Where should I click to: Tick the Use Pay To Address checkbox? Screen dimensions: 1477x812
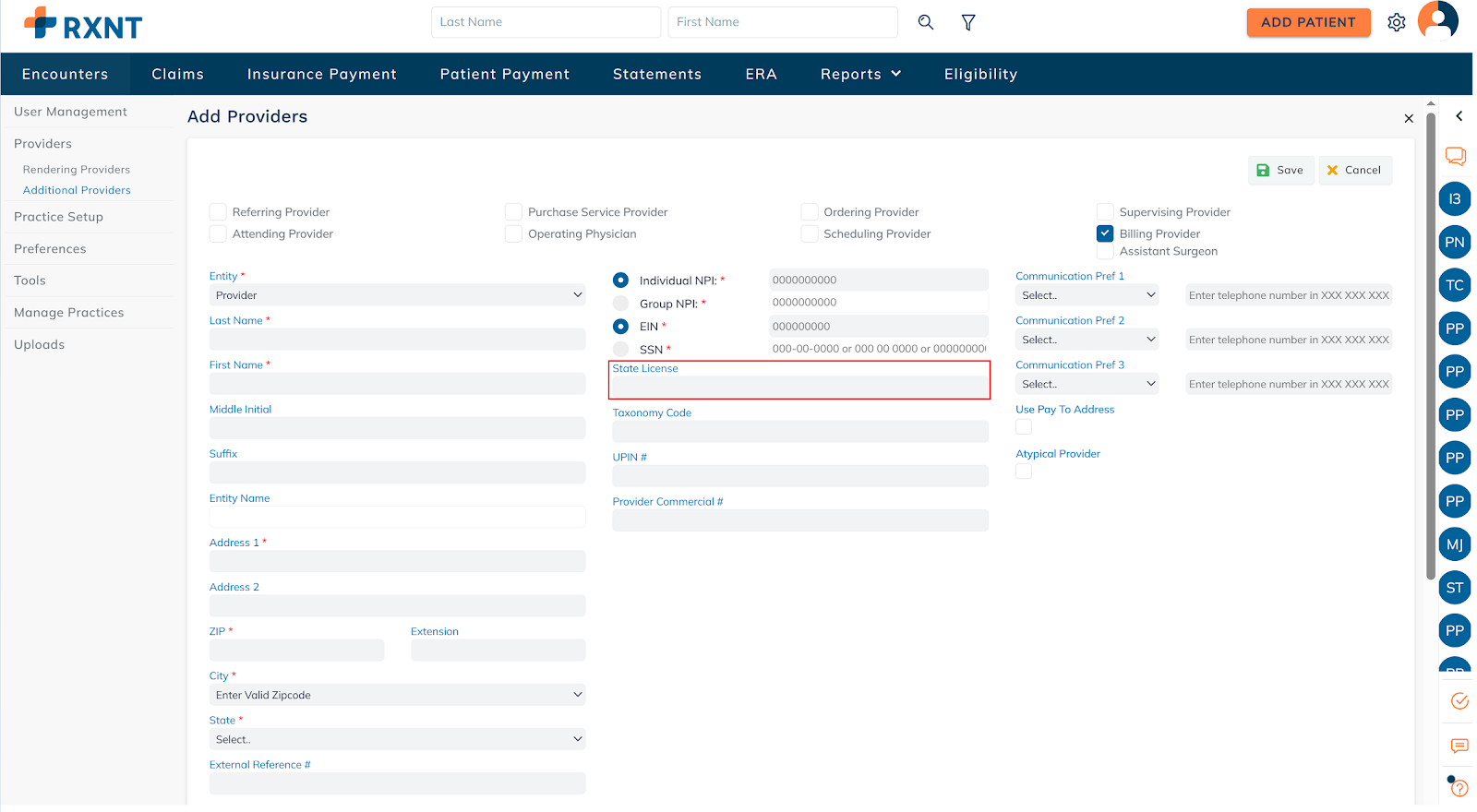1024,427
